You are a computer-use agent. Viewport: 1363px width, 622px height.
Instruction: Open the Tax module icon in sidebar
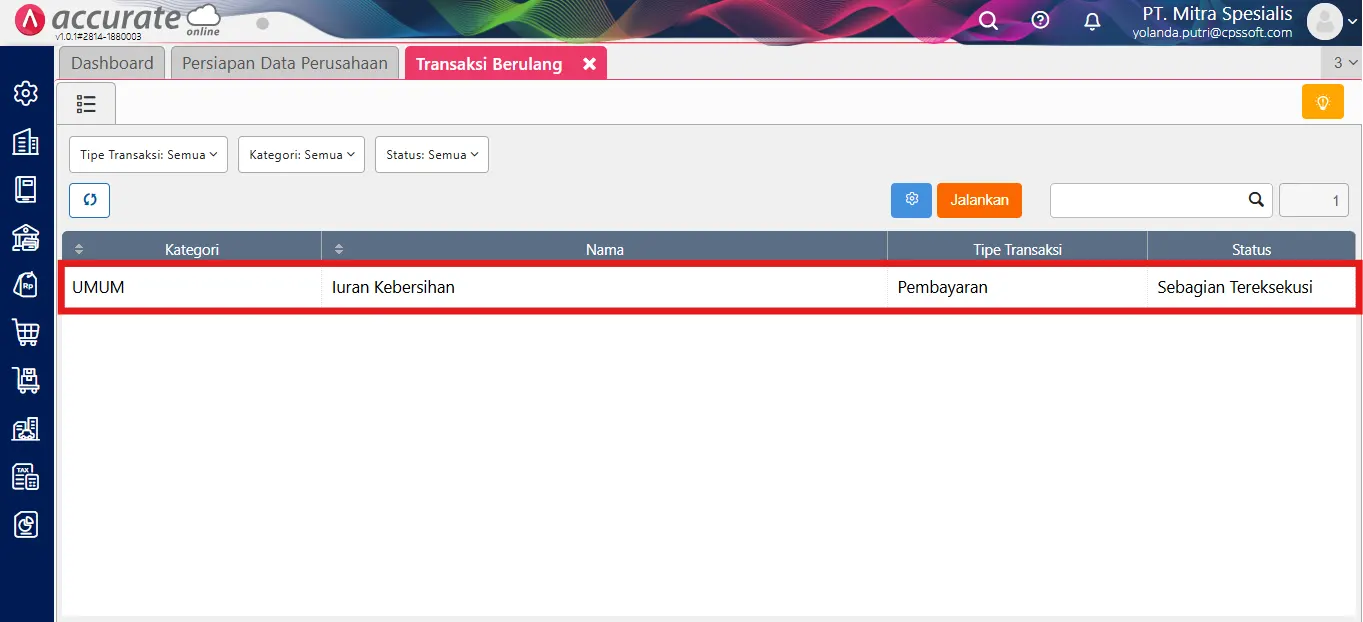pyautogui.click(x=26, y=476)
